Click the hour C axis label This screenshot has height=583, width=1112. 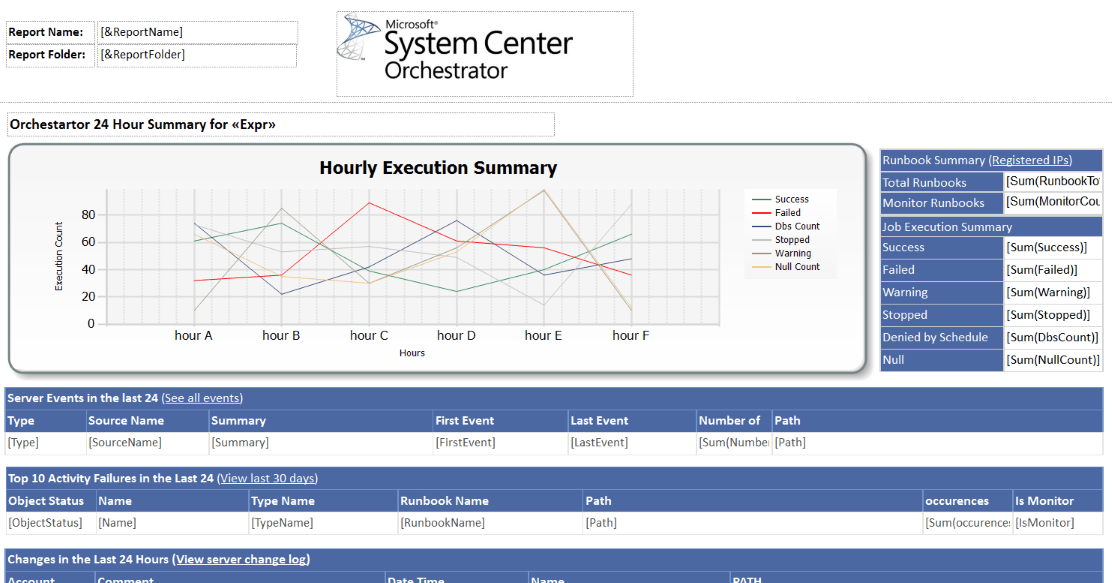369,336
